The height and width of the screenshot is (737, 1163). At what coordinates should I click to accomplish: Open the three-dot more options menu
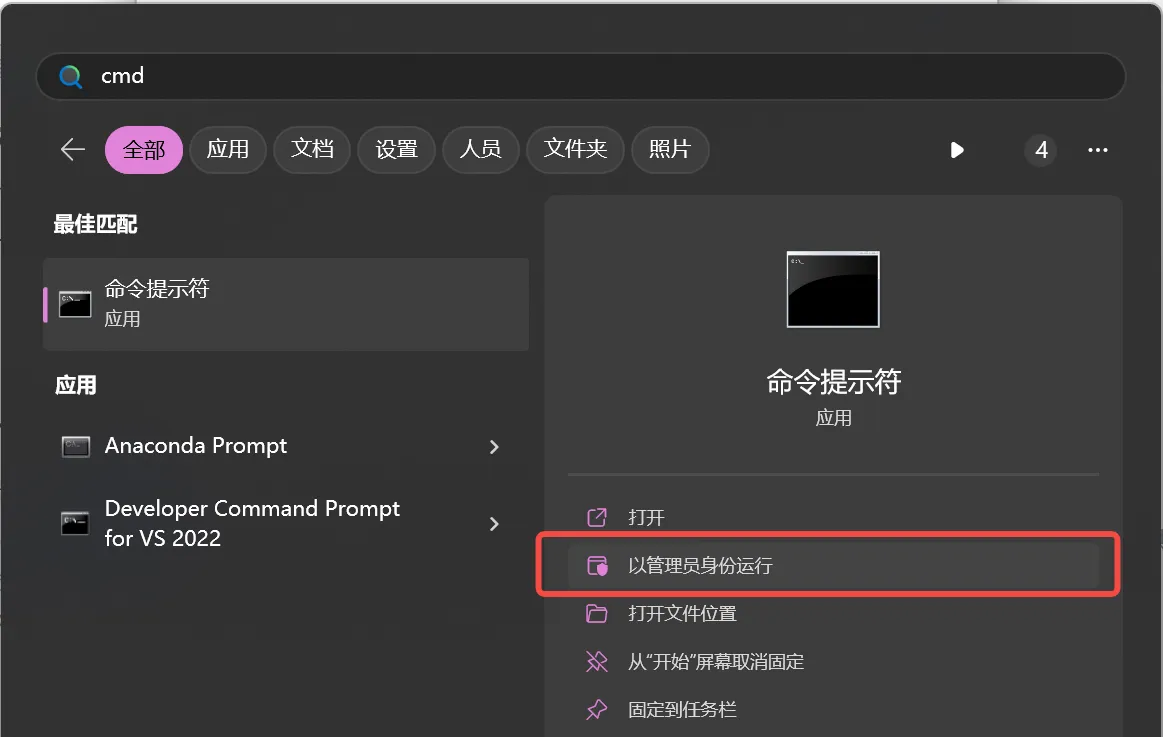[1097, 150]
